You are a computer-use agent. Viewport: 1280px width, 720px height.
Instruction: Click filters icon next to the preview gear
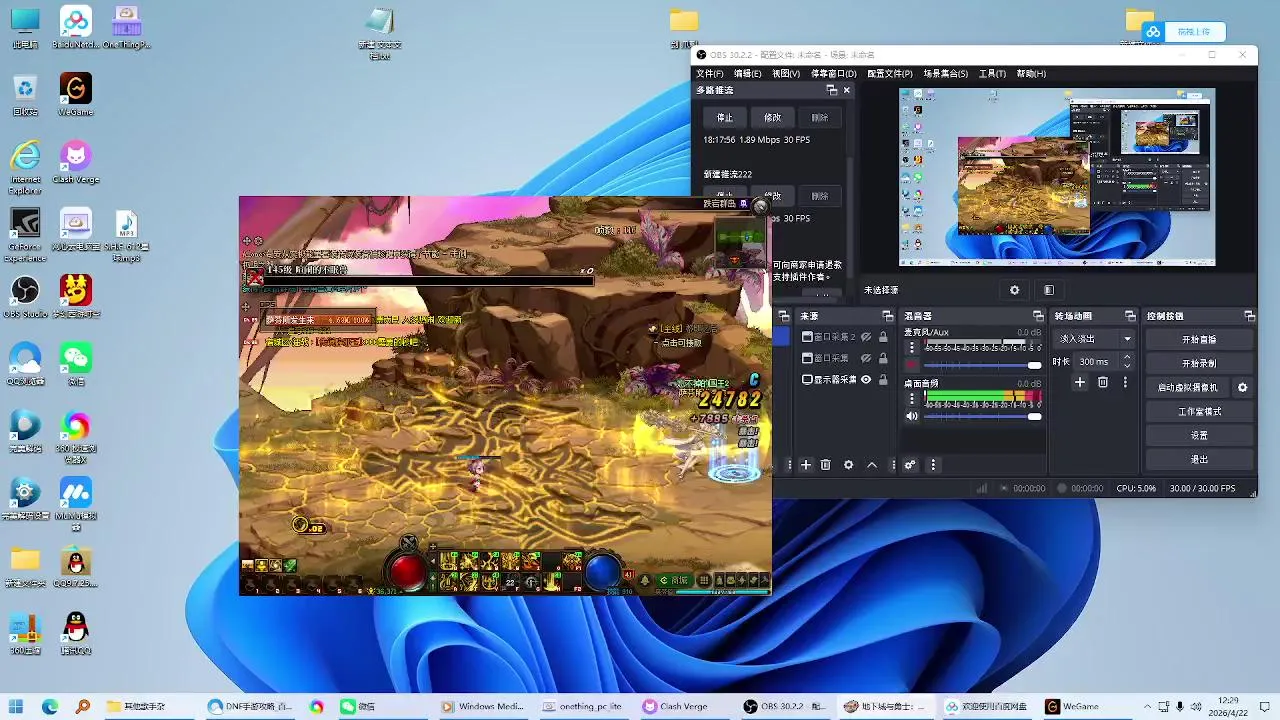tap(1048, 290)
